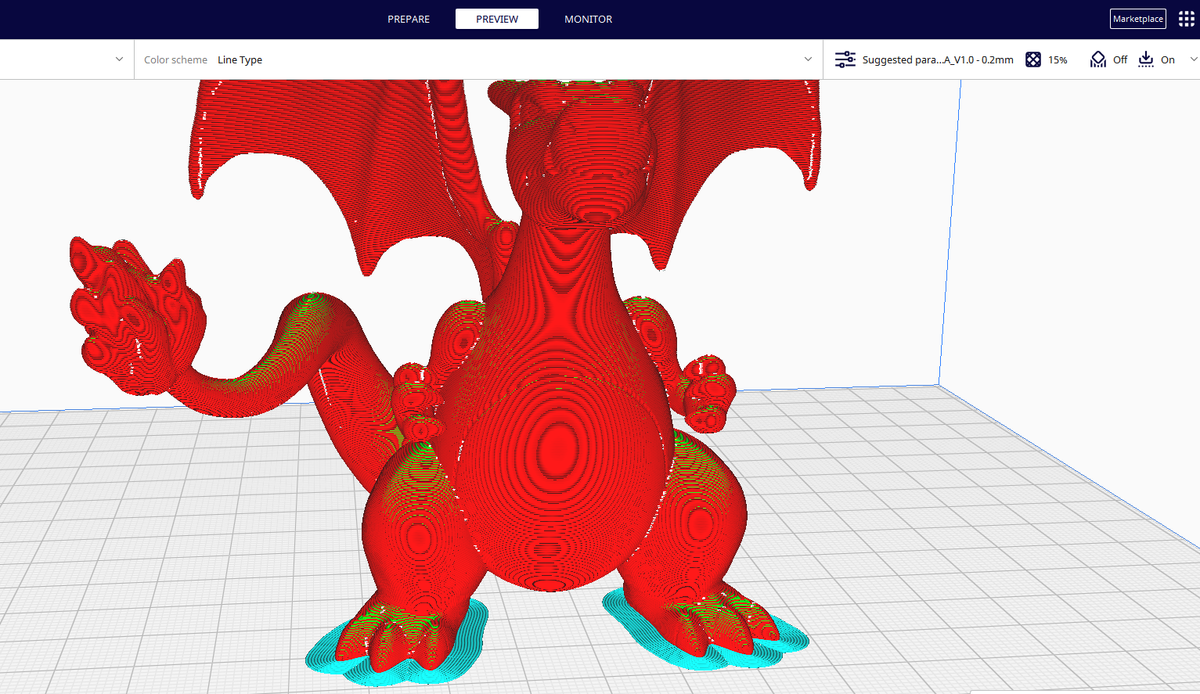Toggle the adhesion setting showing On
The height and width of the screenshot is (694, 1200).
[1168, 59]
